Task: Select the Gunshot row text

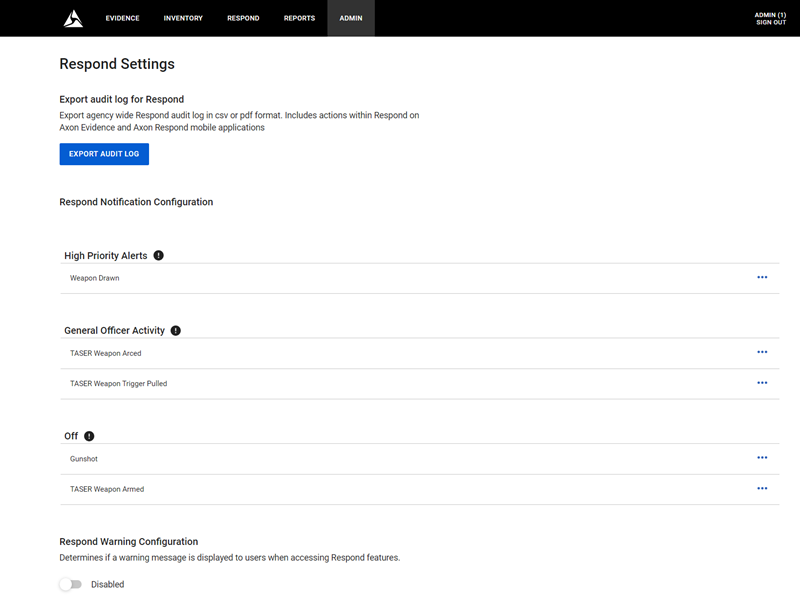Action: [84, 459]
